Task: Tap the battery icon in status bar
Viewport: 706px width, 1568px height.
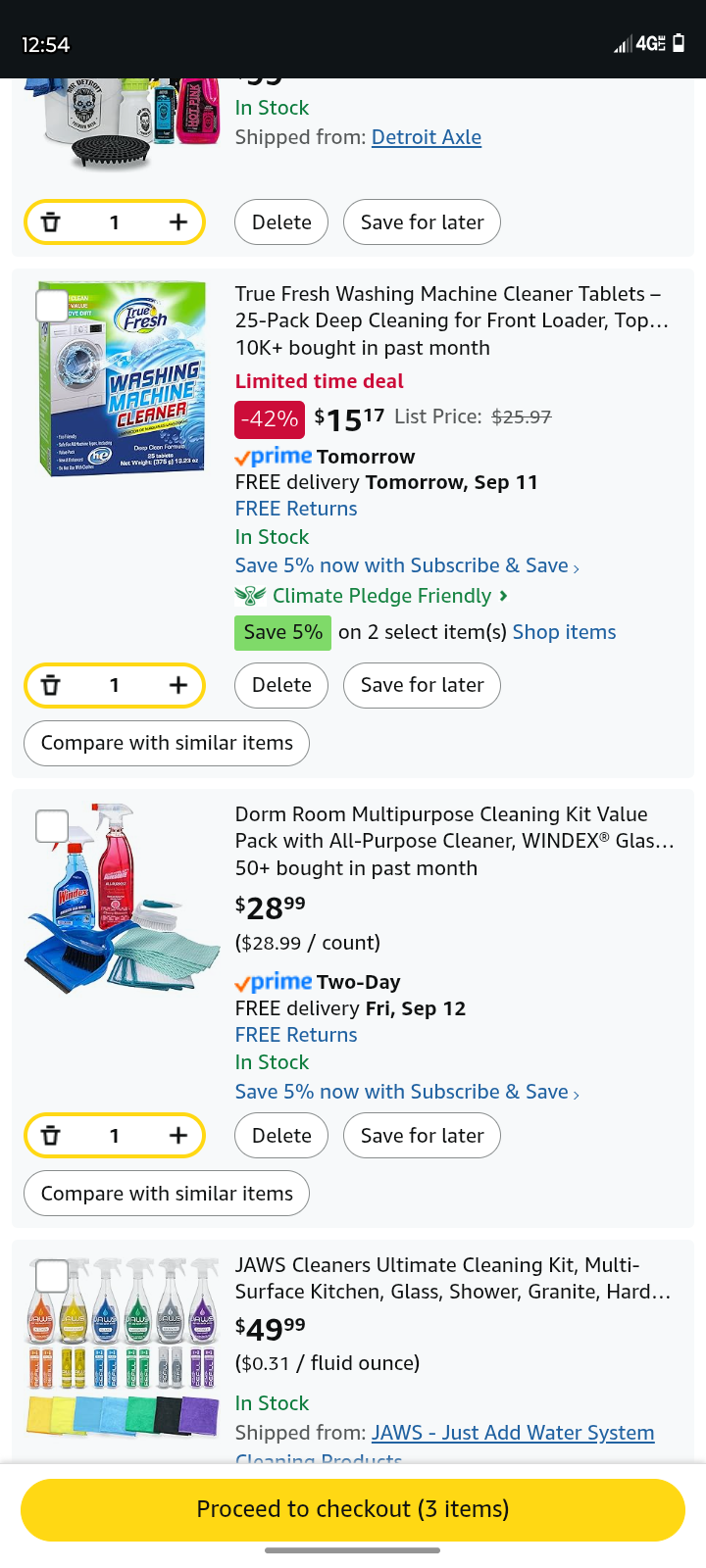Action: click(x=679, y=43)
